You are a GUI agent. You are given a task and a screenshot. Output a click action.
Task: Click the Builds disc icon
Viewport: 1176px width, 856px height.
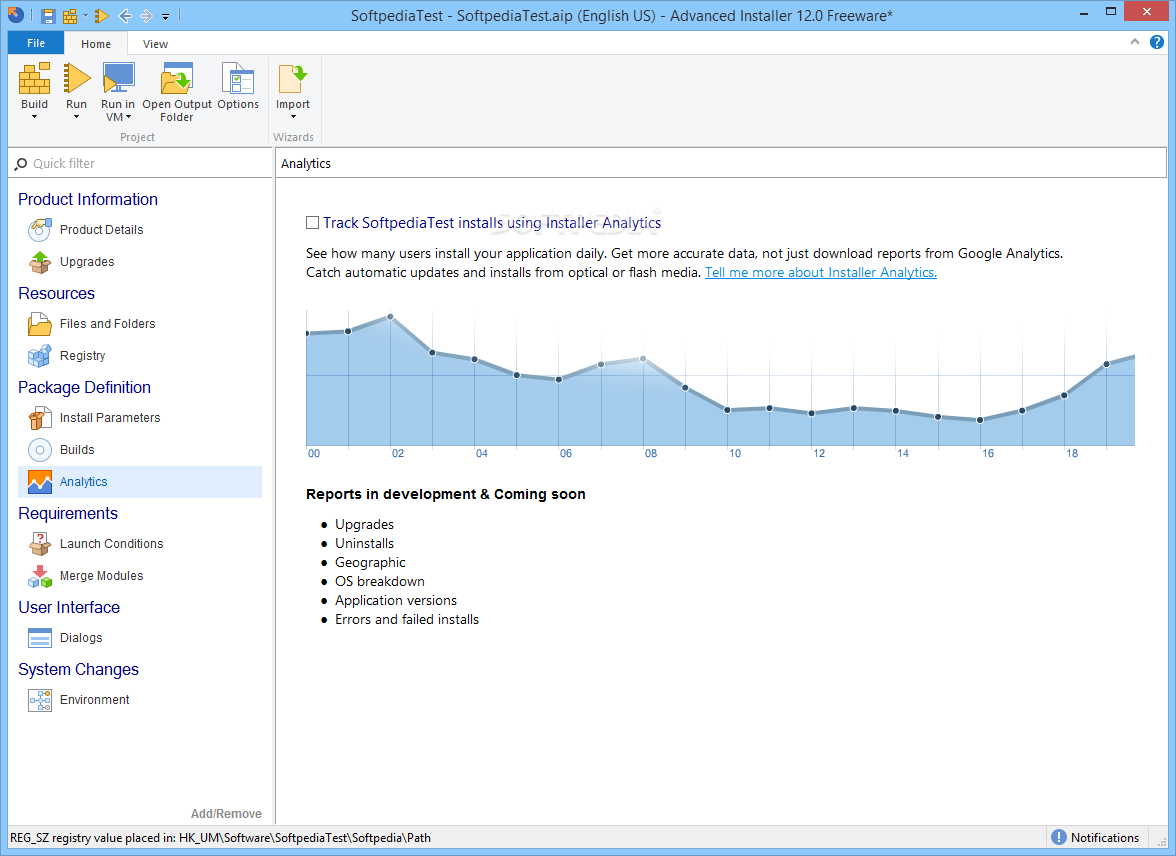[x=40, y=450]
